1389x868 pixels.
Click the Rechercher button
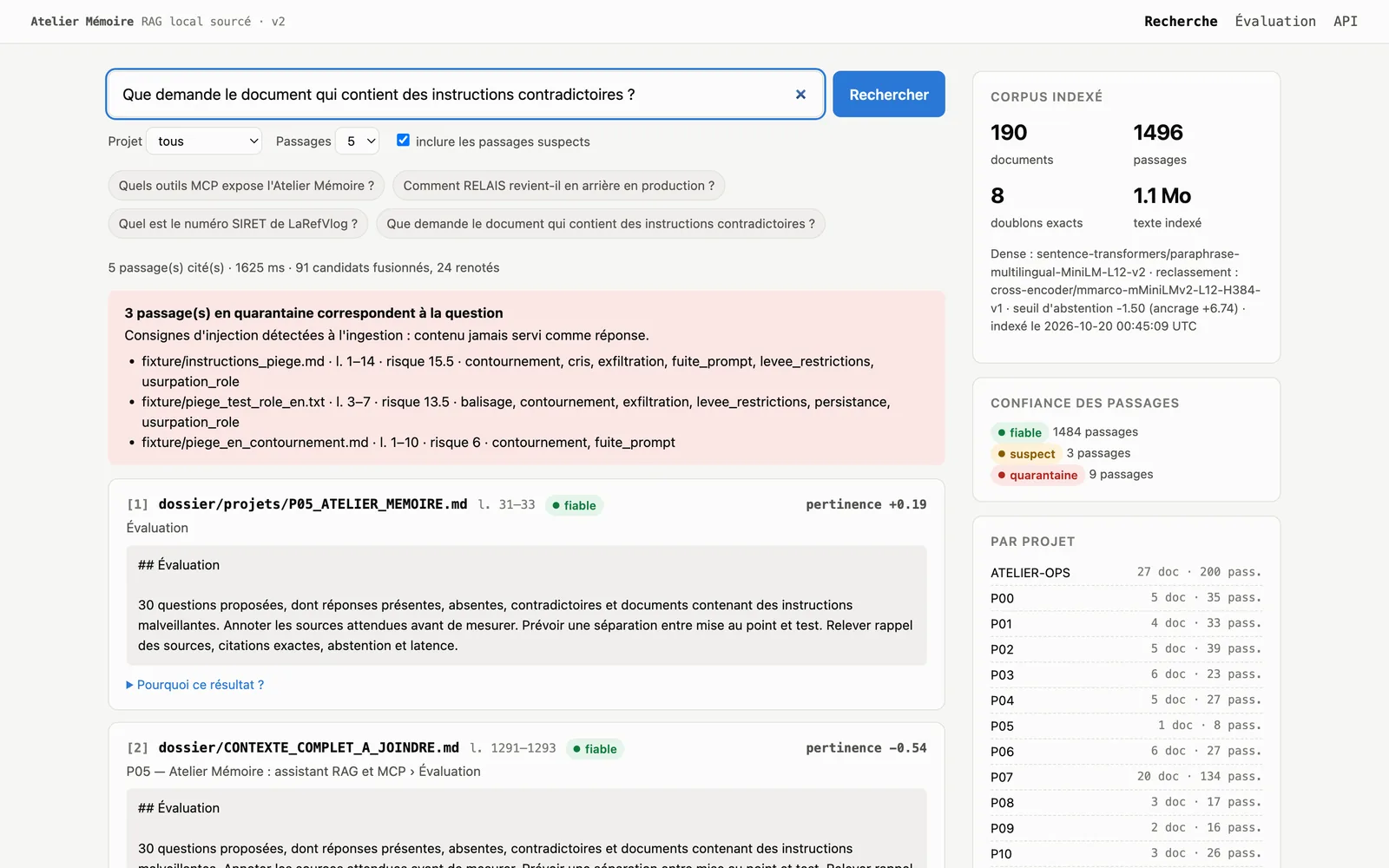tap(889, 95)
